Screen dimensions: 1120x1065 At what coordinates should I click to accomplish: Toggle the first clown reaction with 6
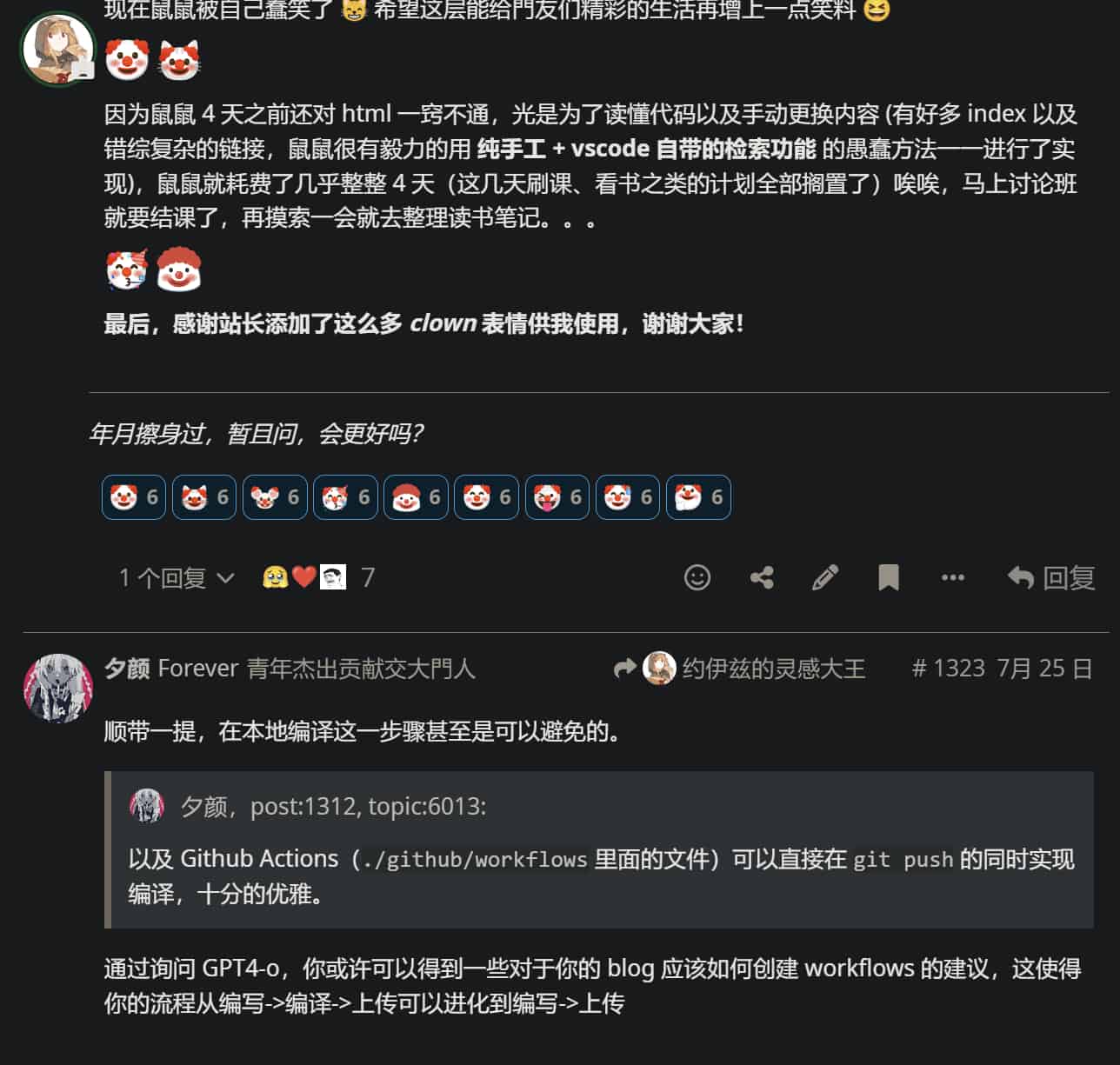(134, 497)
